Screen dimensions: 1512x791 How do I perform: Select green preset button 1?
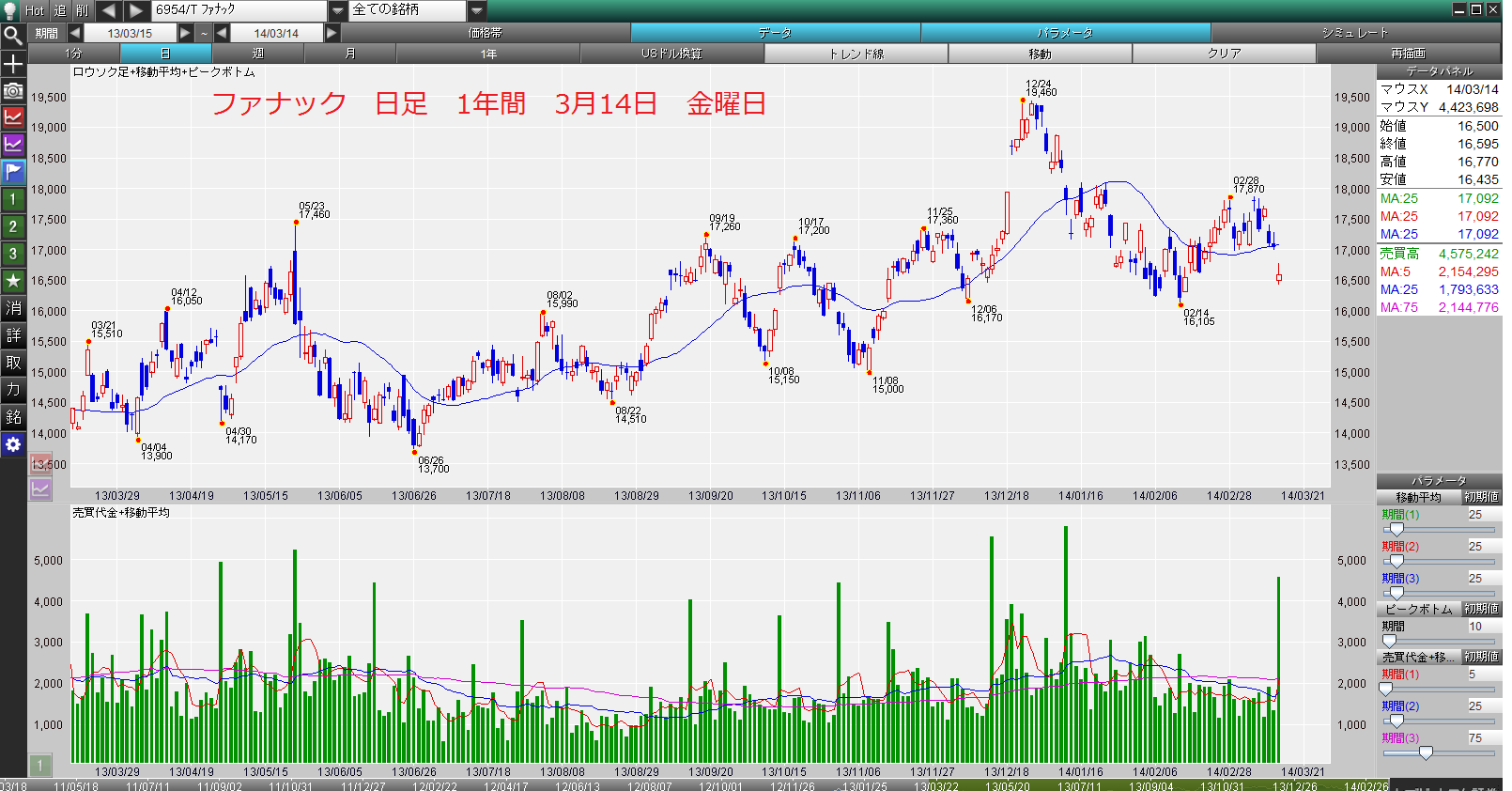point(13,199)
